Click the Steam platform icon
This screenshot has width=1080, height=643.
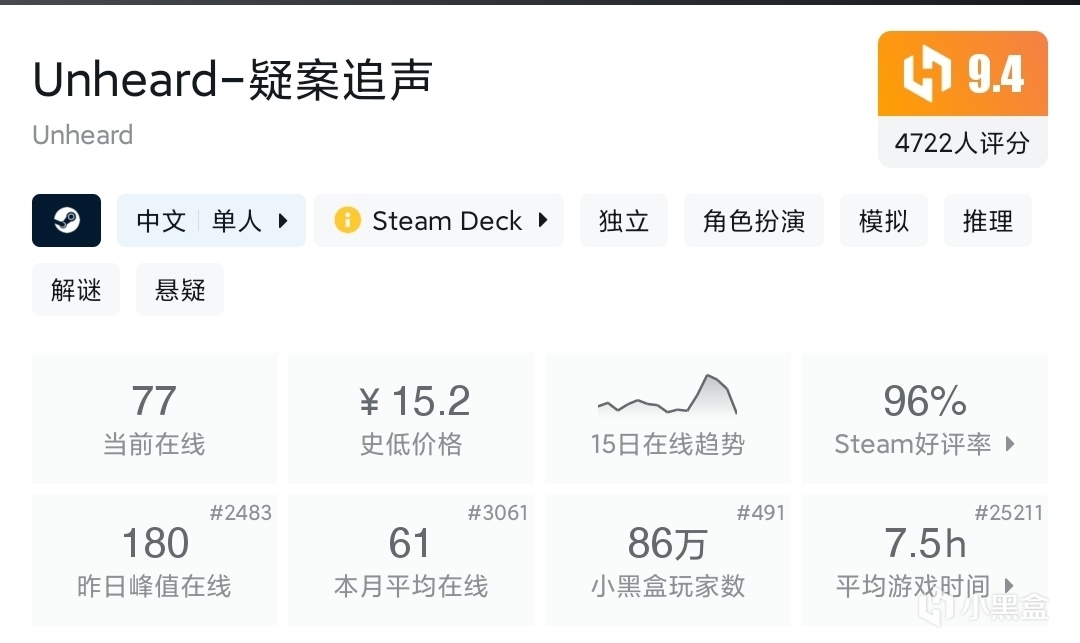[66, 221]
